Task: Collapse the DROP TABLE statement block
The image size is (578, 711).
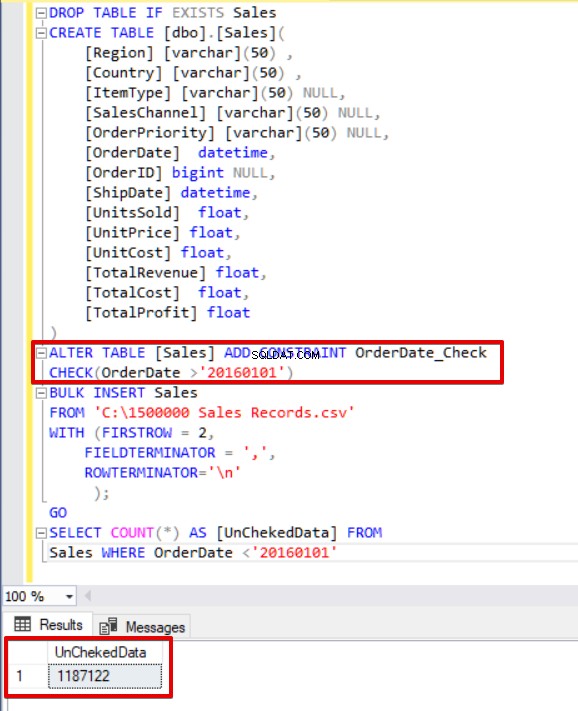Action: (x=41, y=13)
